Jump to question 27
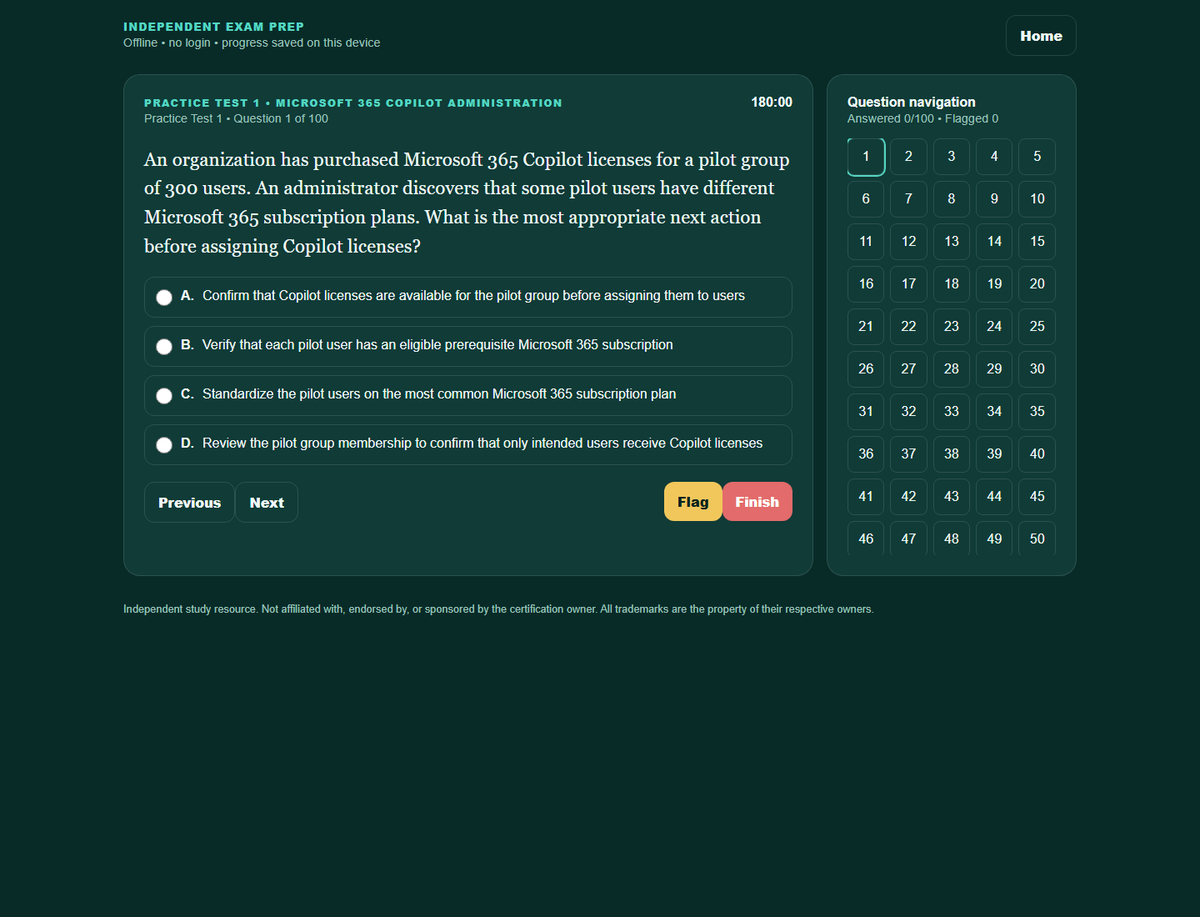1200x917 pixels. 908,368
